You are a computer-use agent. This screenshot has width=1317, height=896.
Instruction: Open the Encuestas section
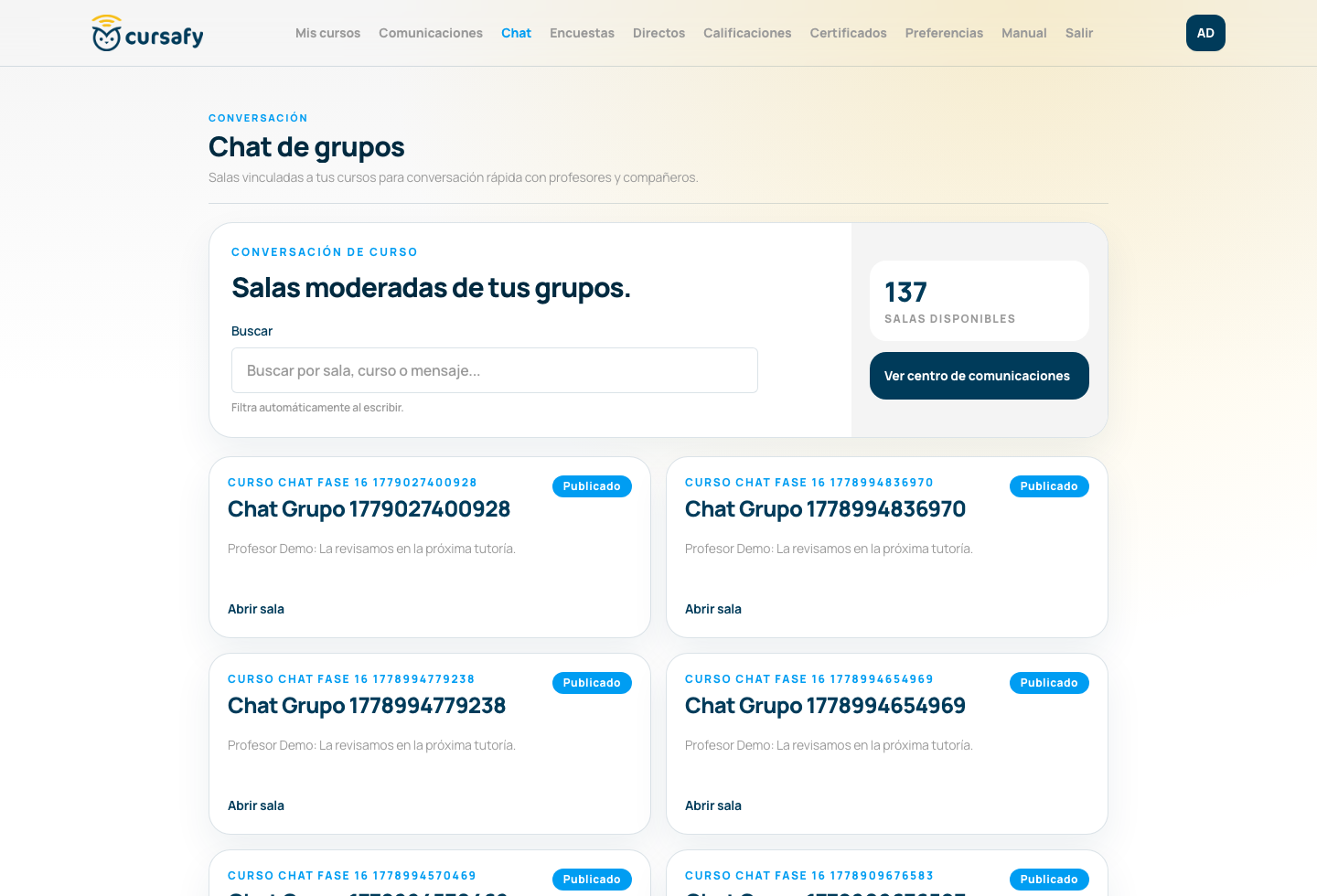click(582, 33)
